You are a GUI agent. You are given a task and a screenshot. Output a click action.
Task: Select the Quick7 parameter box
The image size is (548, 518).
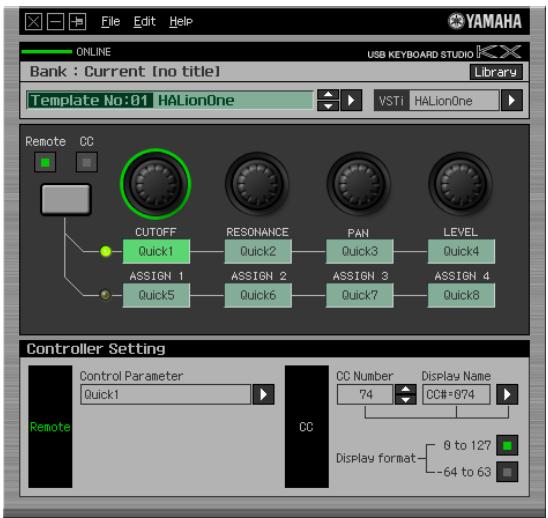(360, 295)
